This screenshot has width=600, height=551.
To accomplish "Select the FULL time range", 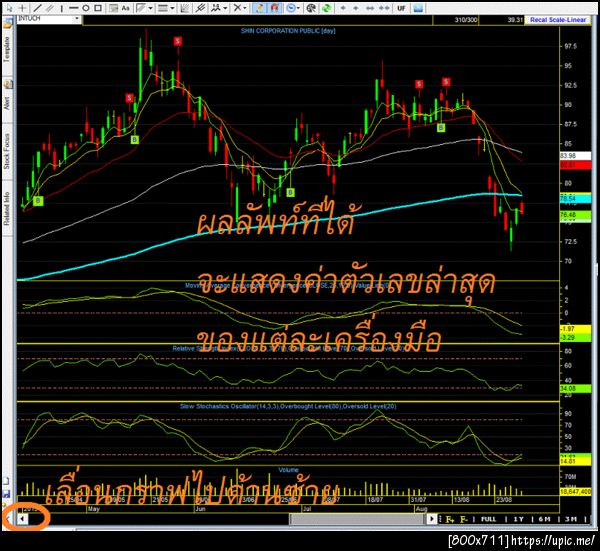I will 488,519.
